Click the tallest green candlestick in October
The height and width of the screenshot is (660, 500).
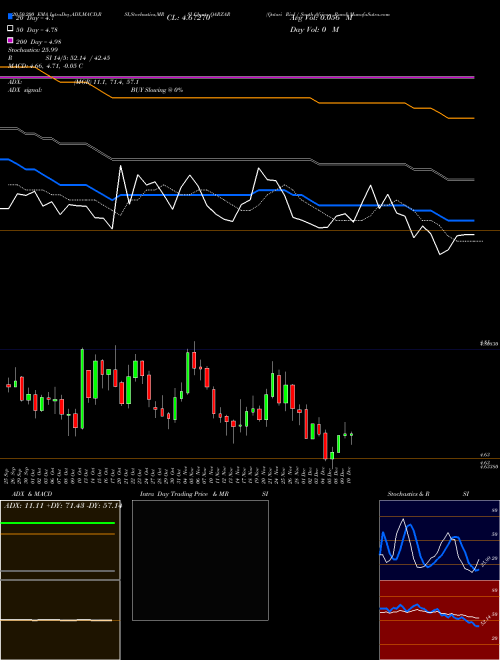(82, 389)
